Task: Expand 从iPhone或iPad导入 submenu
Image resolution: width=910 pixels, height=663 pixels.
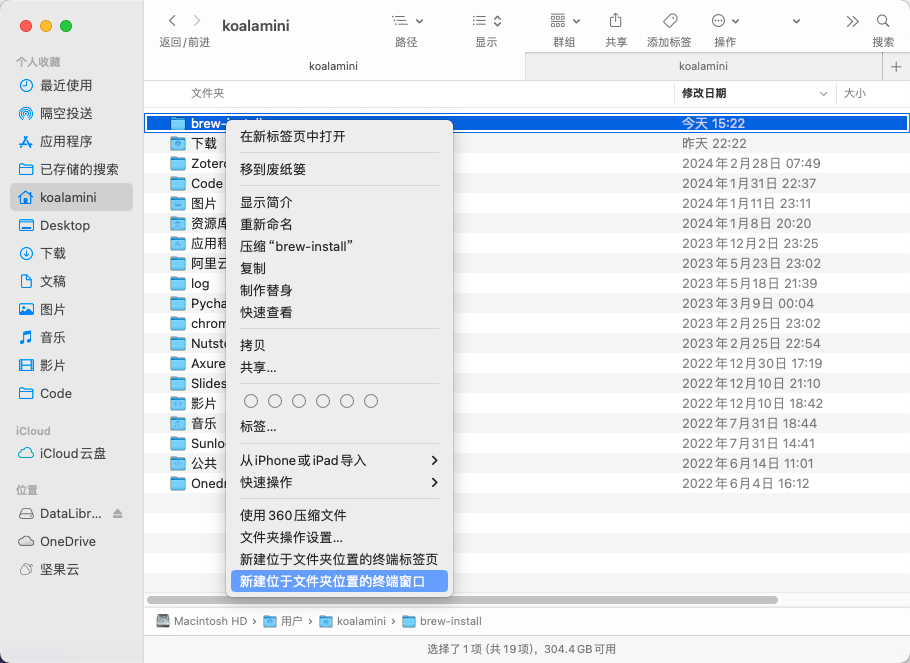Action: click(339, 460)
